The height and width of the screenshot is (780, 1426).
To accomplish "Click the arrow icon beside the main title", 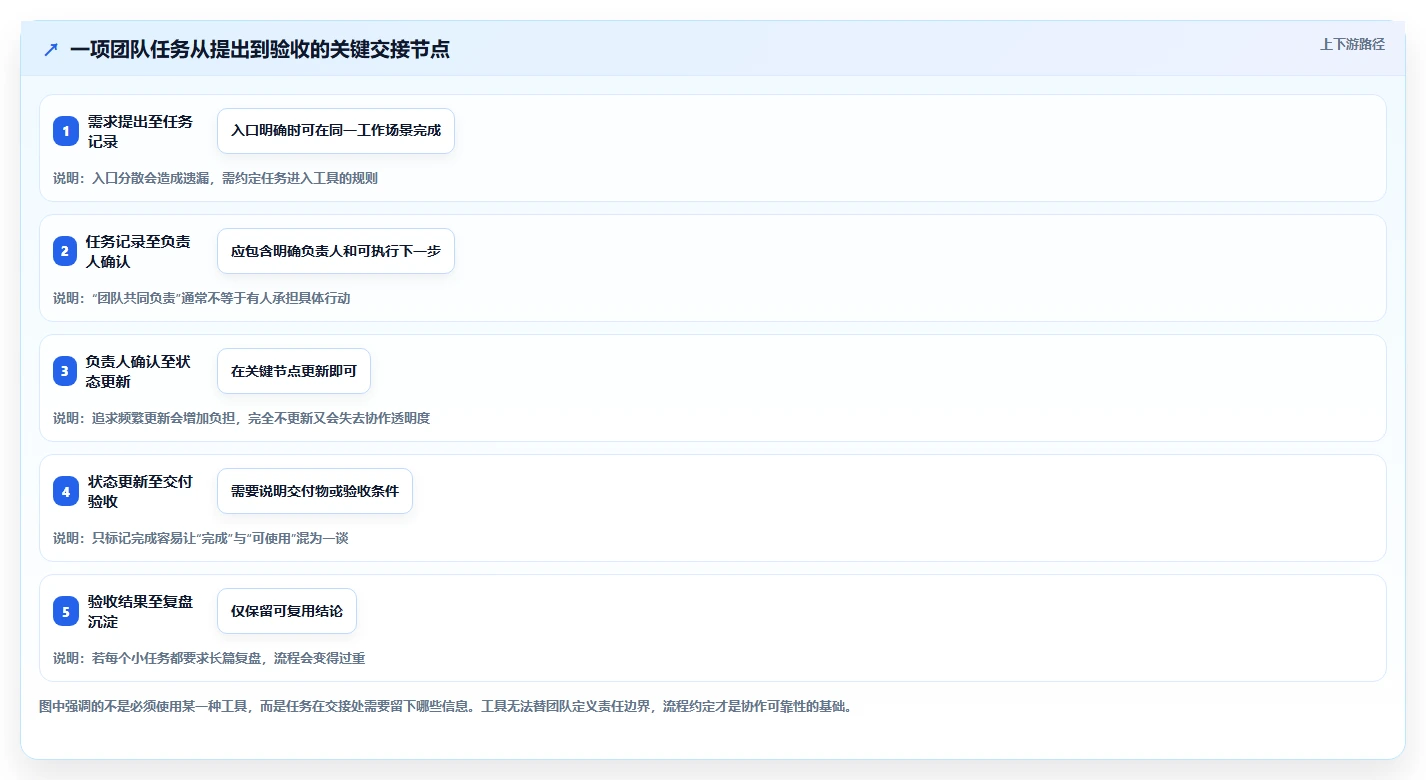I will coord(51,49).
